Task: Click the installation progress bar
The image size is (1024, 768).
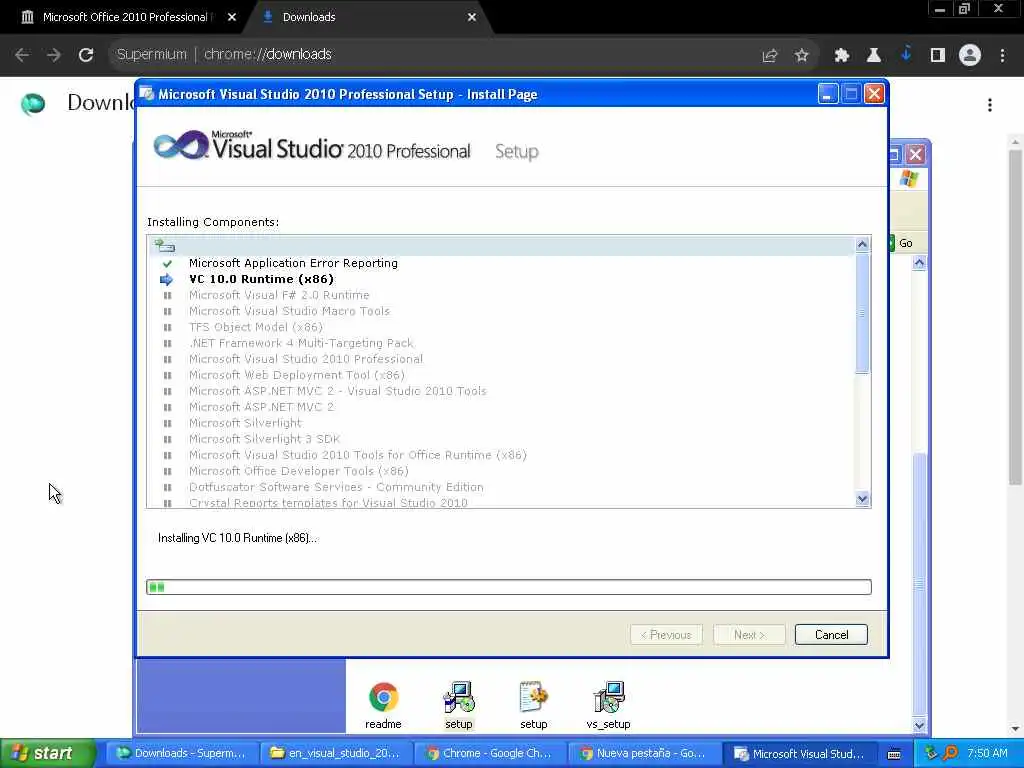Action: pos(509,587)
